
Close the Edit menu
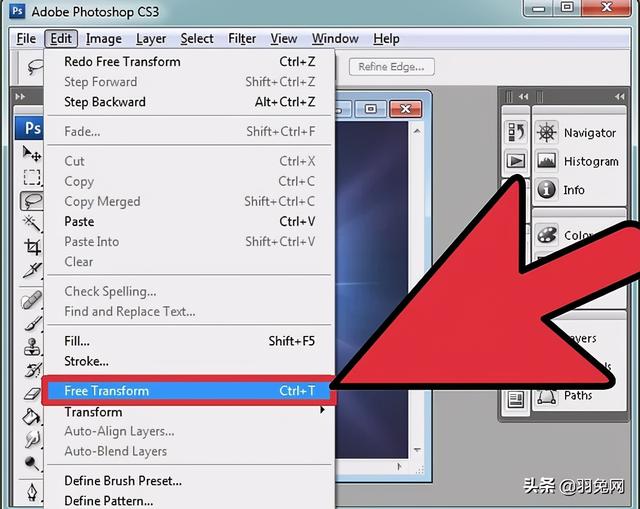tap(61, 39)
